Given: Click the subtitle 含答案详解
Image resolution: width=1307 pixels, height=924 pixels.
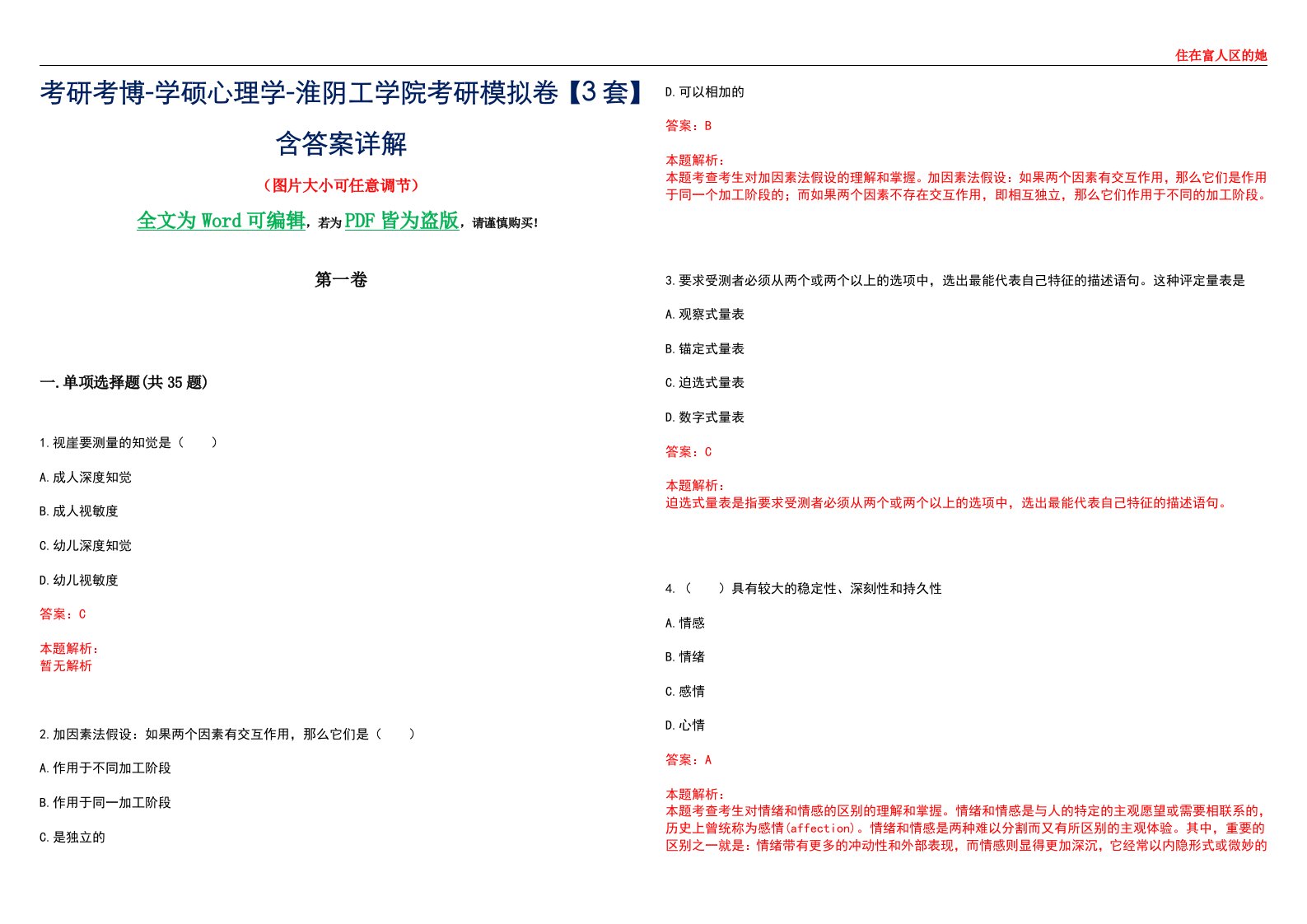Looking at the screenshot, I should point(341,144).
